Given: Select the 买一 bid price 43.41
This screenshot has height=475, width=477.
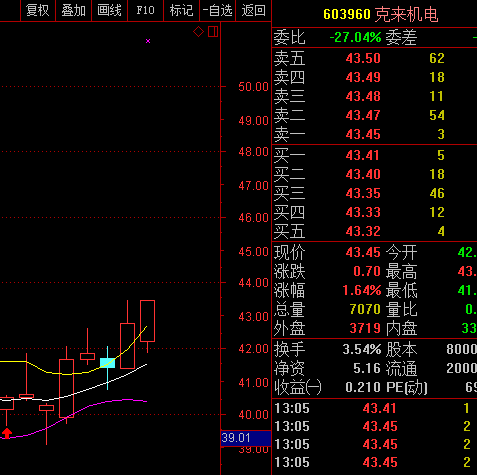Looking at the screenshot, I should point(363,155).
